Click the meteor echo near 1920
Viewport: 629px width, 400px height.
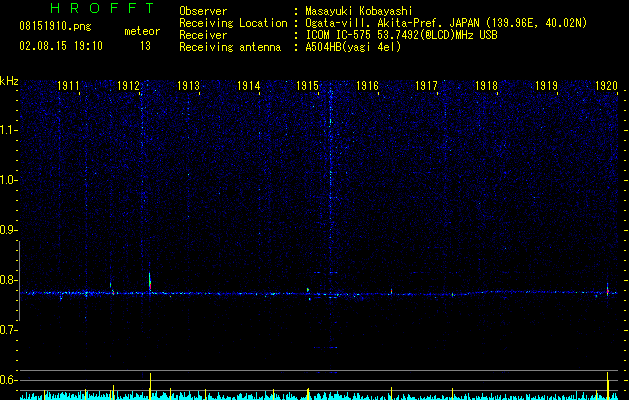[x=608, y=290]
